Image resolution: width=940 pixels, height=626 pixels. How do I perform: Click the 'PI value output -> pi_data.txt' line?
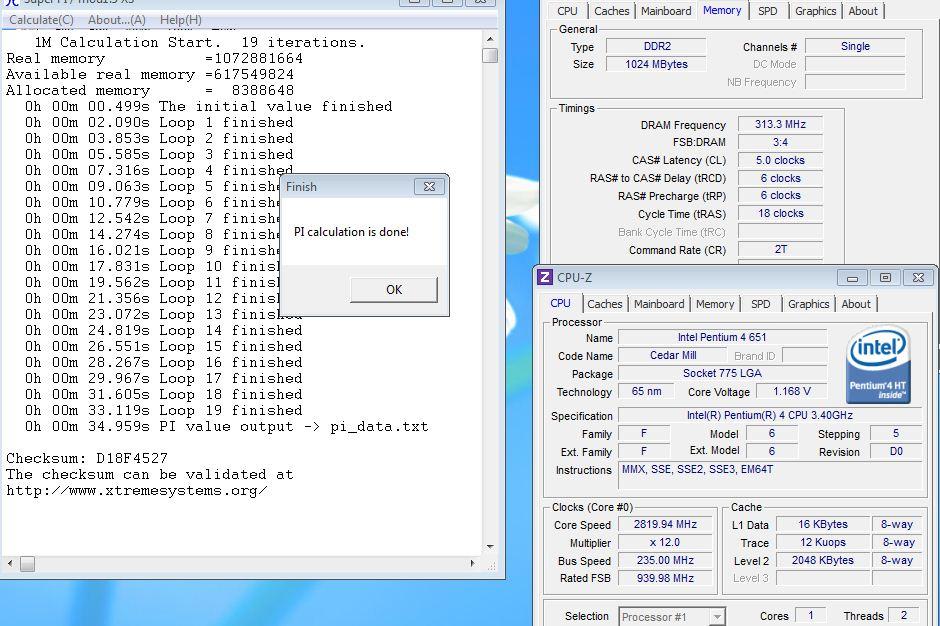227,427
